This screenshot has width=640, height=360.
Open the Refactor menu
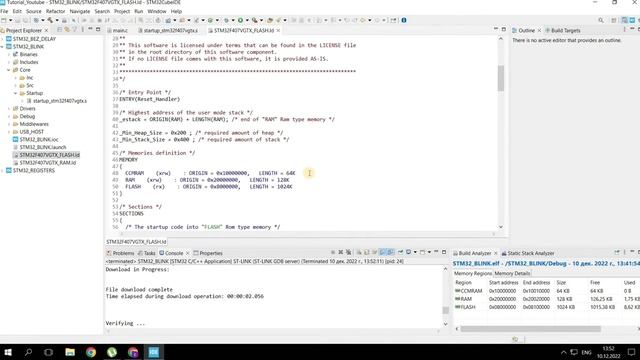point(56,11)
